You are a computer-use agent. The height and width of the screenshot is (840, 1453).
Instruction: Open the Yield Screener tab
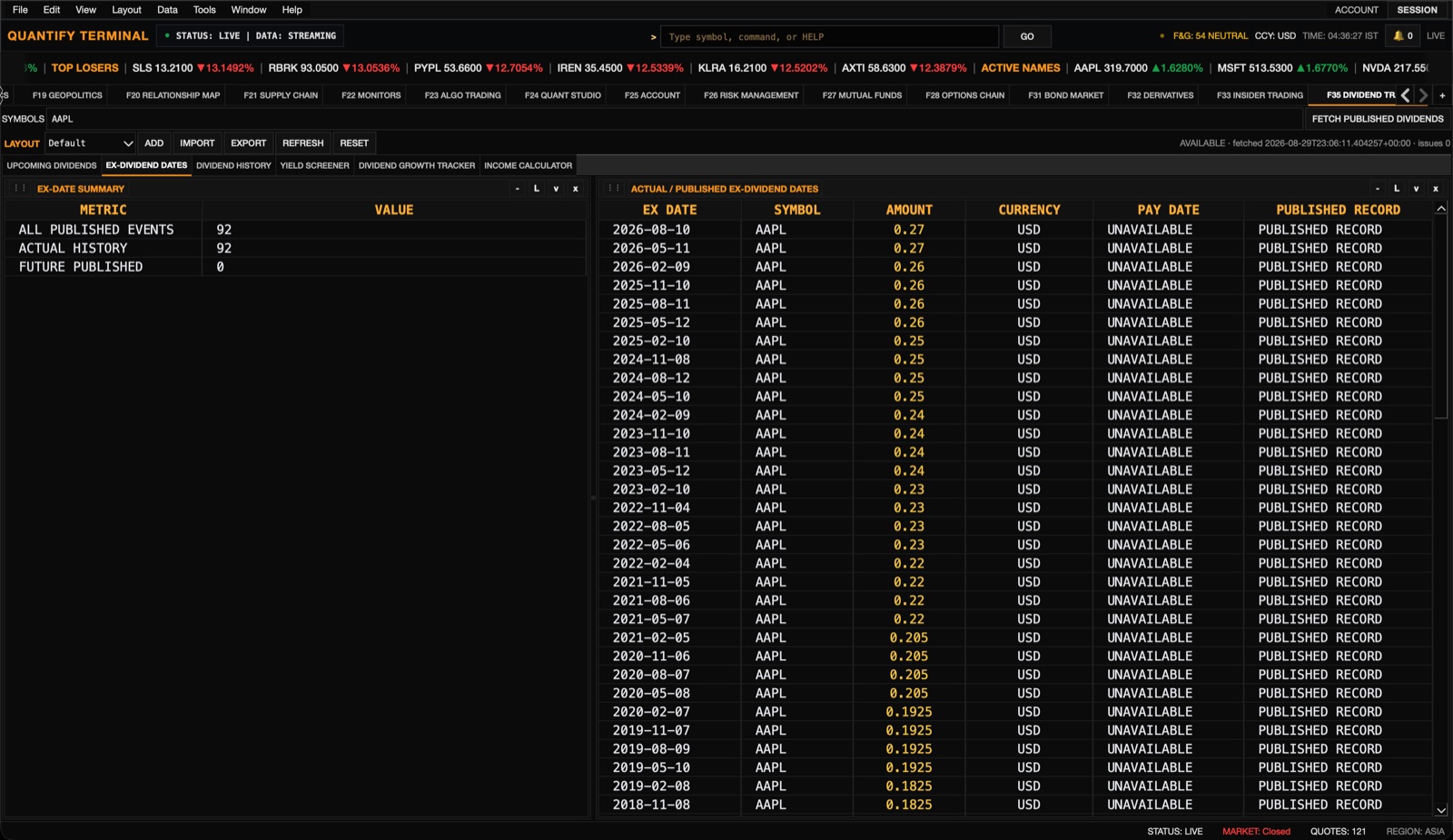pos(314,166)
